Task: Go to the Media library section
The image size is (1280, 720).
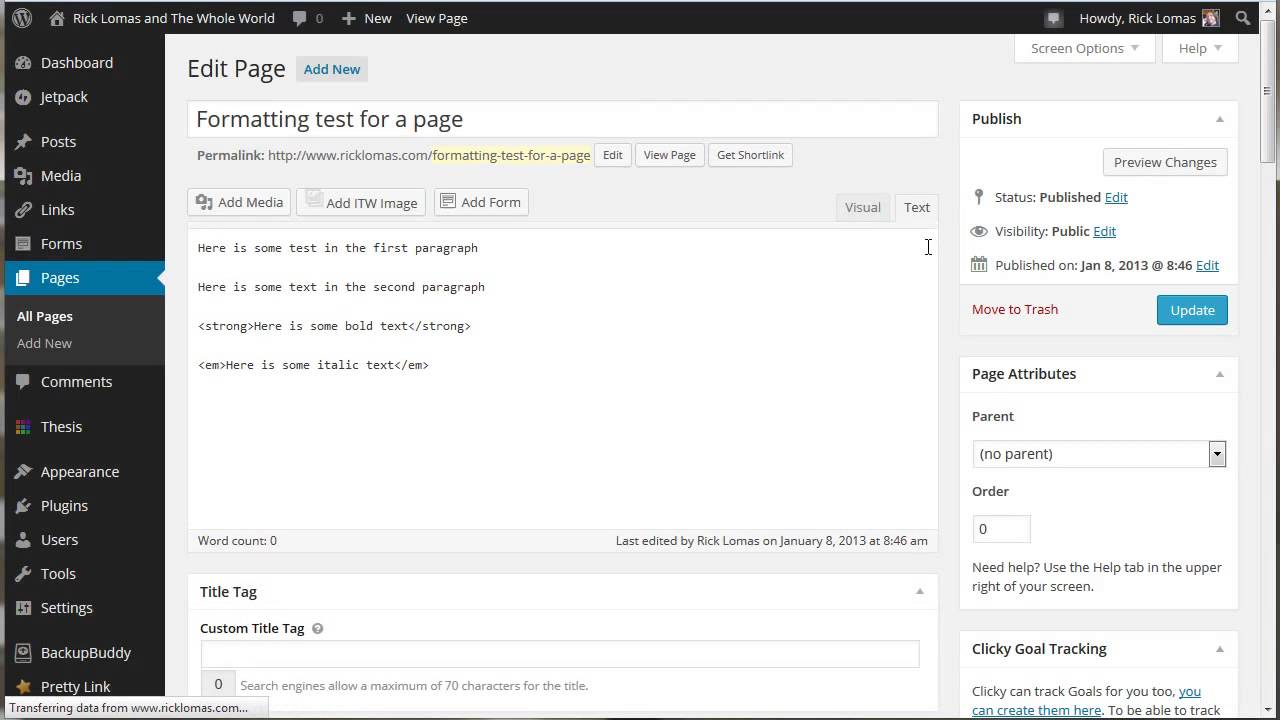Action: point(60,176)
